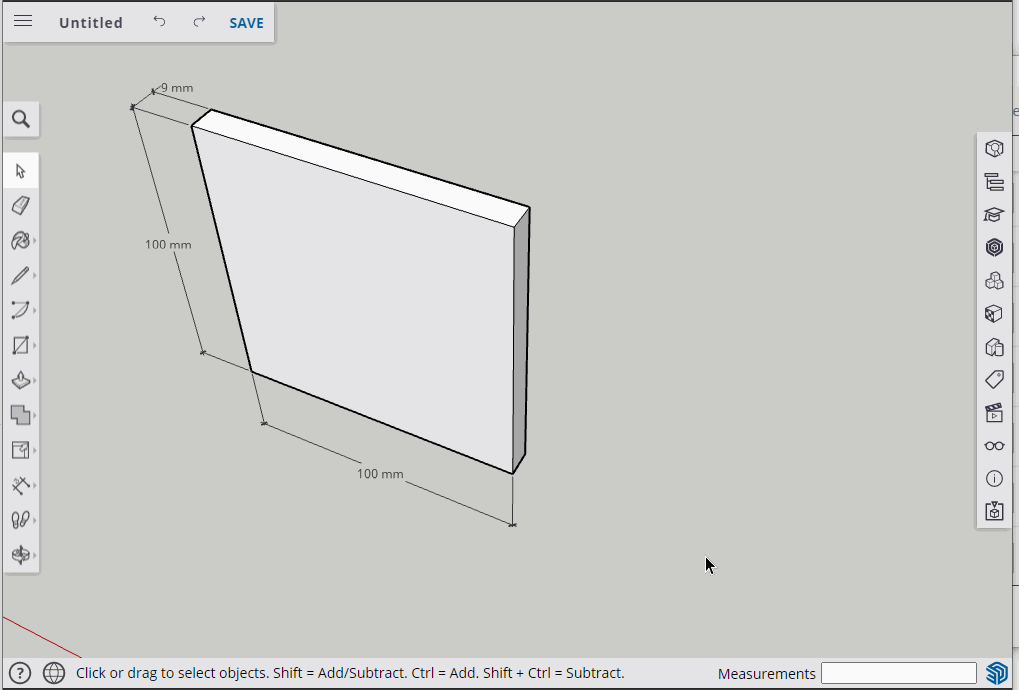Open the Instructor graduation cap panel
Image resolution: width=1019 pixels, height=690 pixels.
point(994,214)
